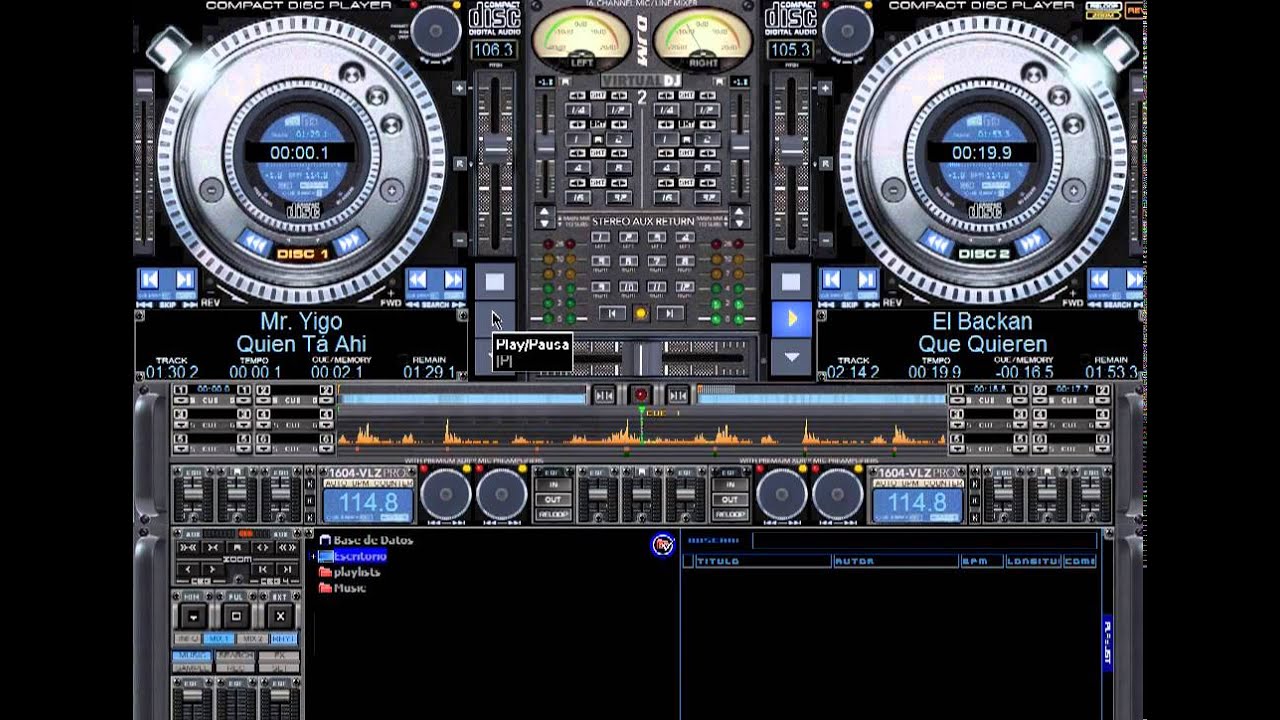Click the search input field above the track list
Viewport: 1280px width, 720px height.
(x=924, y=541)
